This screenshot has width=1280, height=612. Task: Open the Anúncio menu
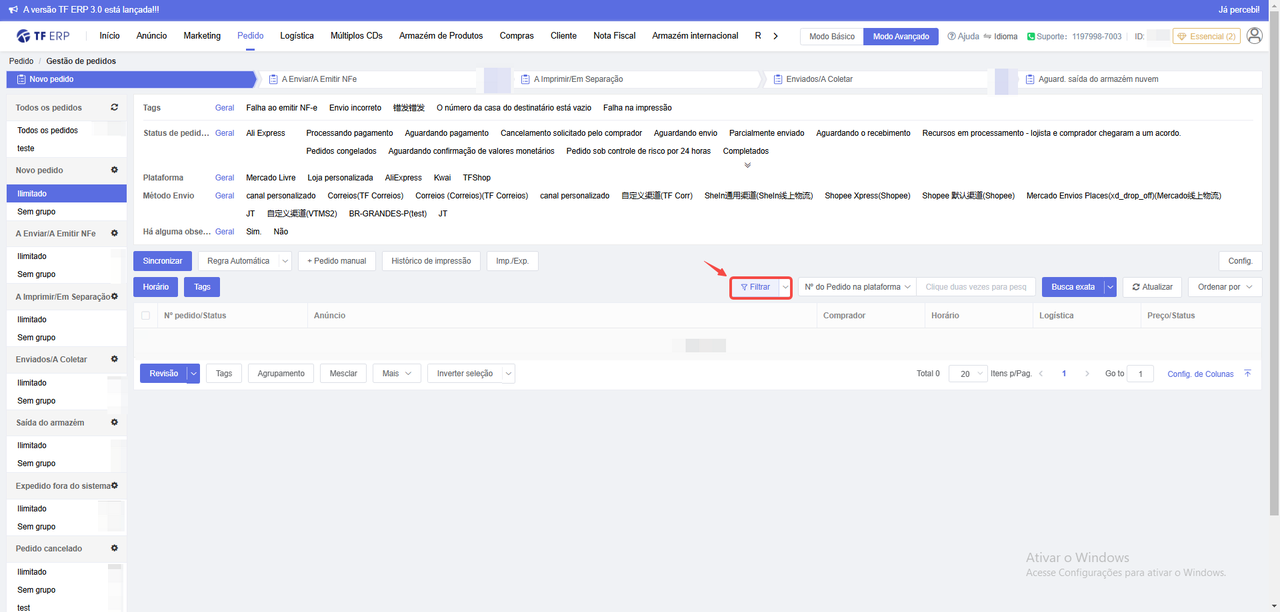pyautogui.click(x=152, y=36)
